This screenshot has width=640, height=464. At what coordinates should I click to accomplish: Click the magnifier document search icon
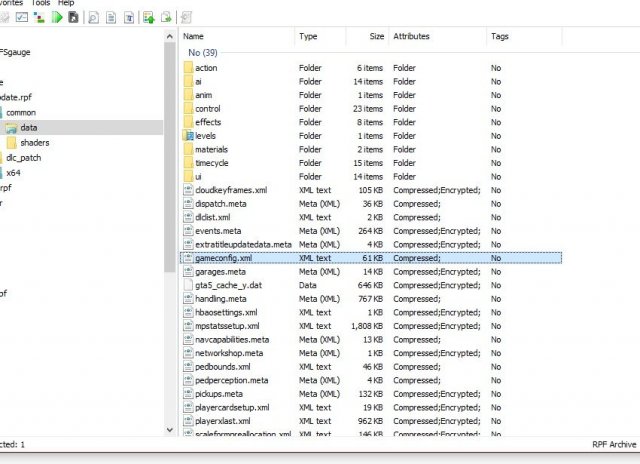click(x=93, y=18)
